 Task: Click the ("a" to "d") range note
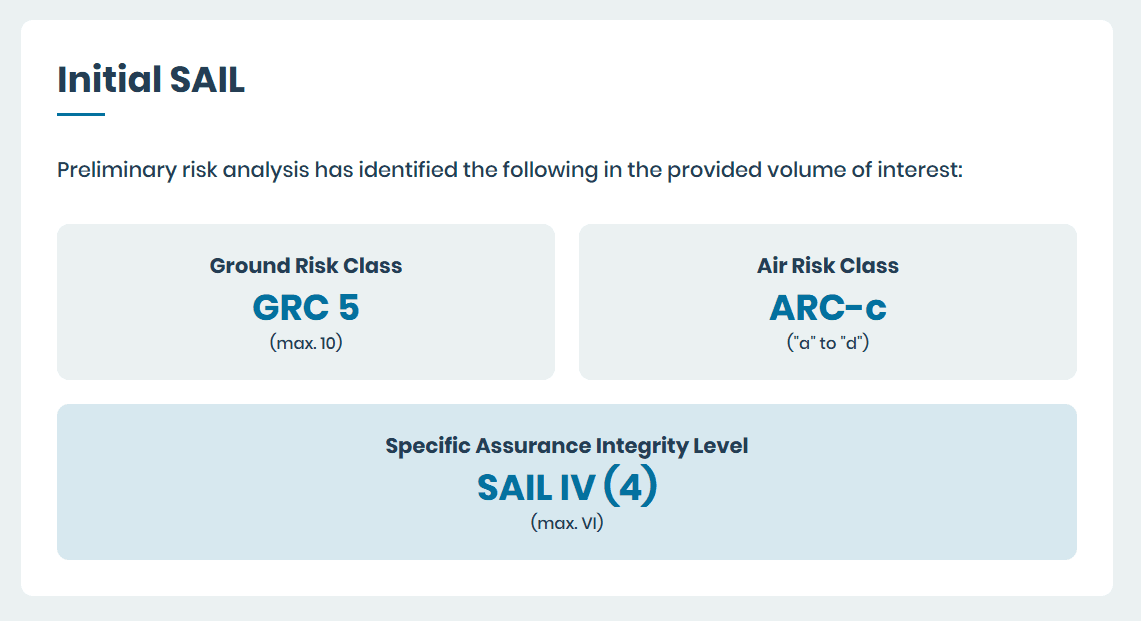point(827,343)
